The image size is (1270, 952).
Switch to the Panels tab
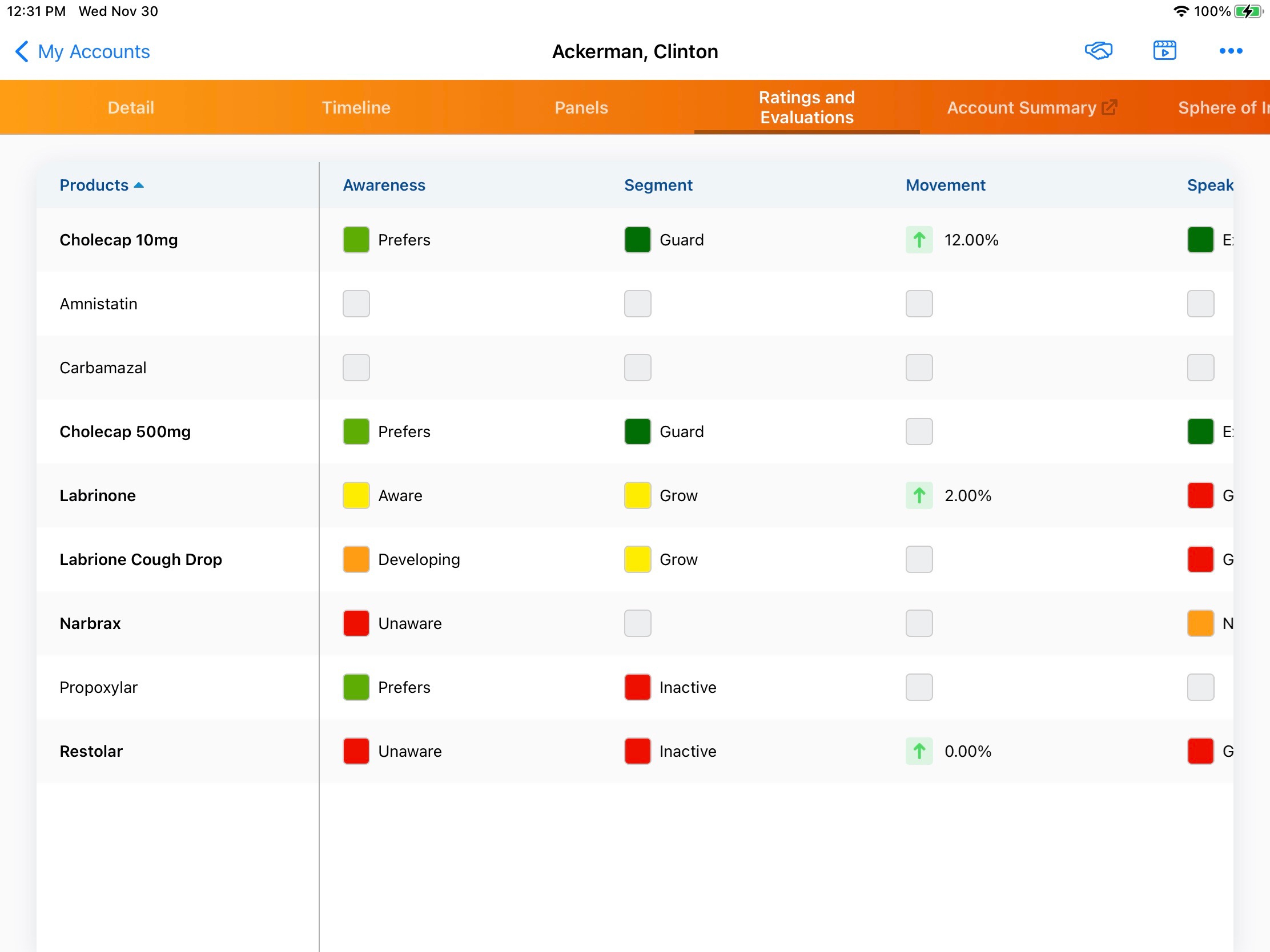[581, 107]
